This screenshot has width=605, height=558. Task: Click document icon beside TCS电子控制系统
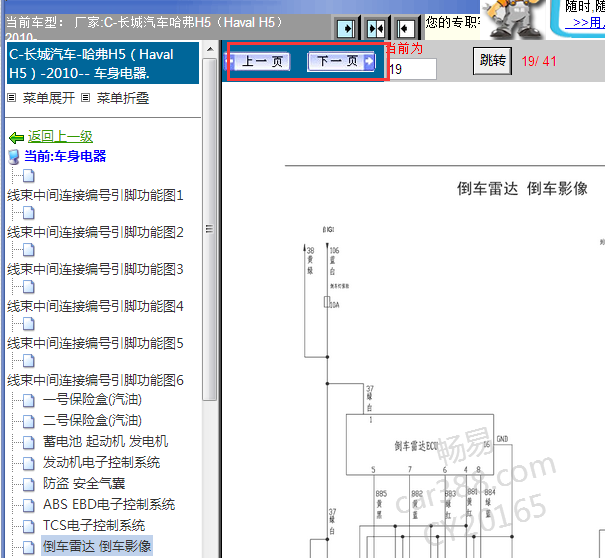click(x=29, y=526)
